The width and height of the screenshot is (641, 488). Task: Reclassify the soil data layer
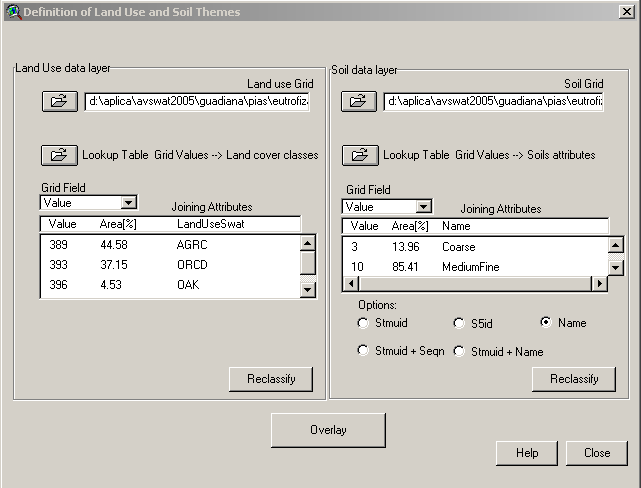[x=573, y=379]
